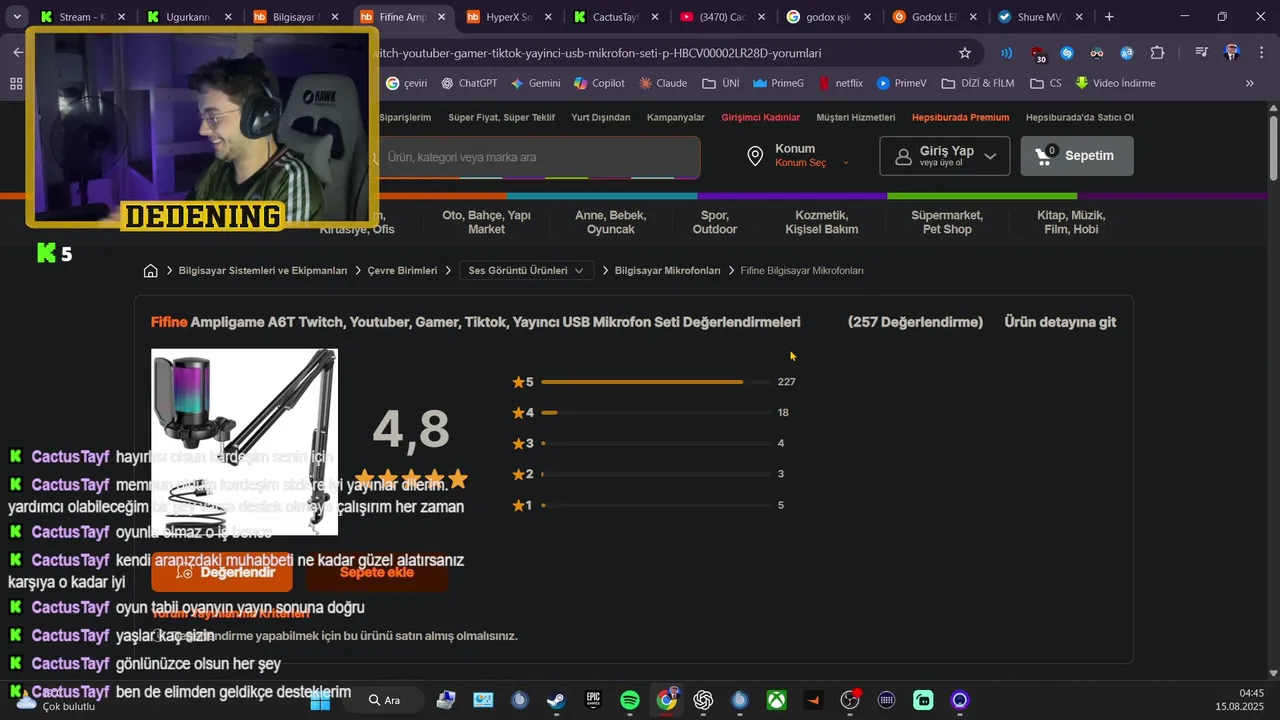
Task: Click Bilgisayar Mikrofonları breadcrumb
Action: 667,271
